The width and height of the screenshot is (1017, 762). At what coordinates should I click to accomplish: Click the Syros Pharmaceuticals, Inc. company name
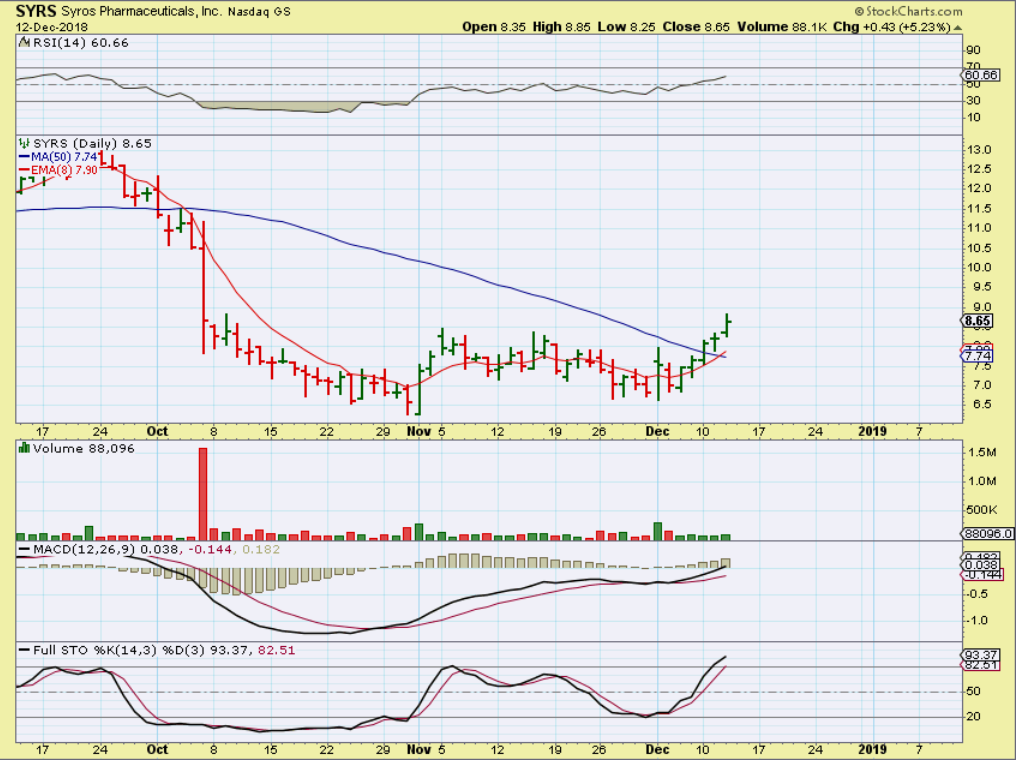141,12
